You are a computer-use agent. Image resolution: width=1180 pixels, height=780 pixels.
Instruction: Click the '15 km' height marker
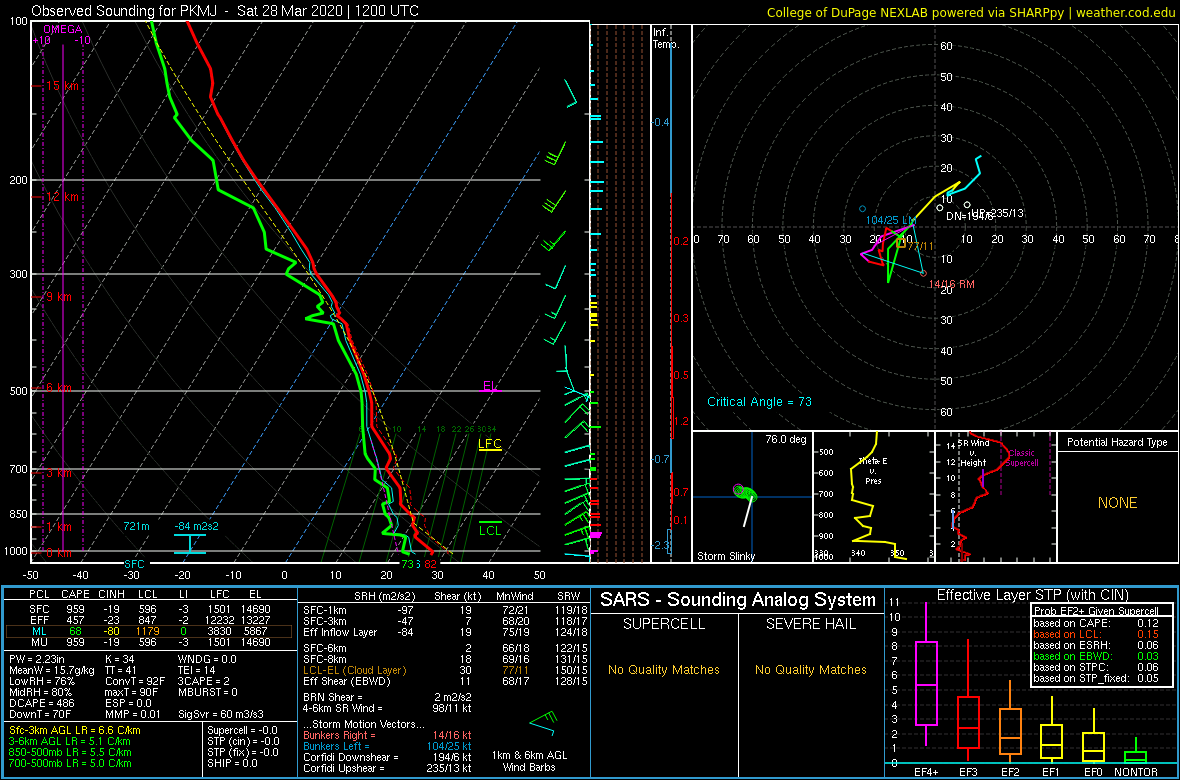[62, 87]
